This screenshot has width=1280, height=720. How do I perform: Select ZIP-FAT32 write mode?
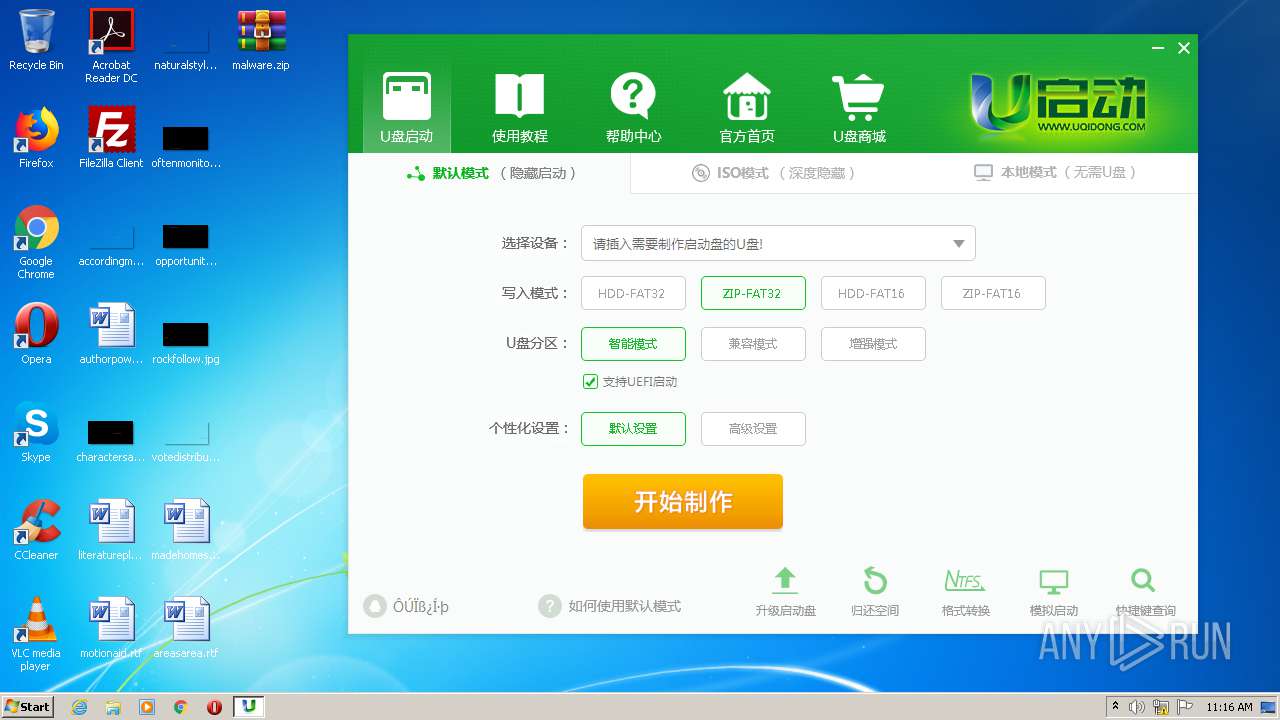753,293
